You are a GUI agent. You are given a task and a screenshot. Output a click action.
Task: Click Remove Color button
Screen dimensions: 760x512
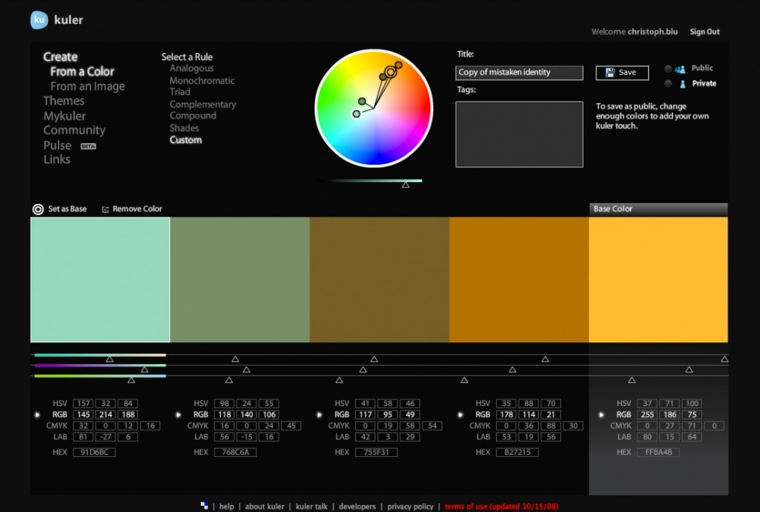coord(132,209)
